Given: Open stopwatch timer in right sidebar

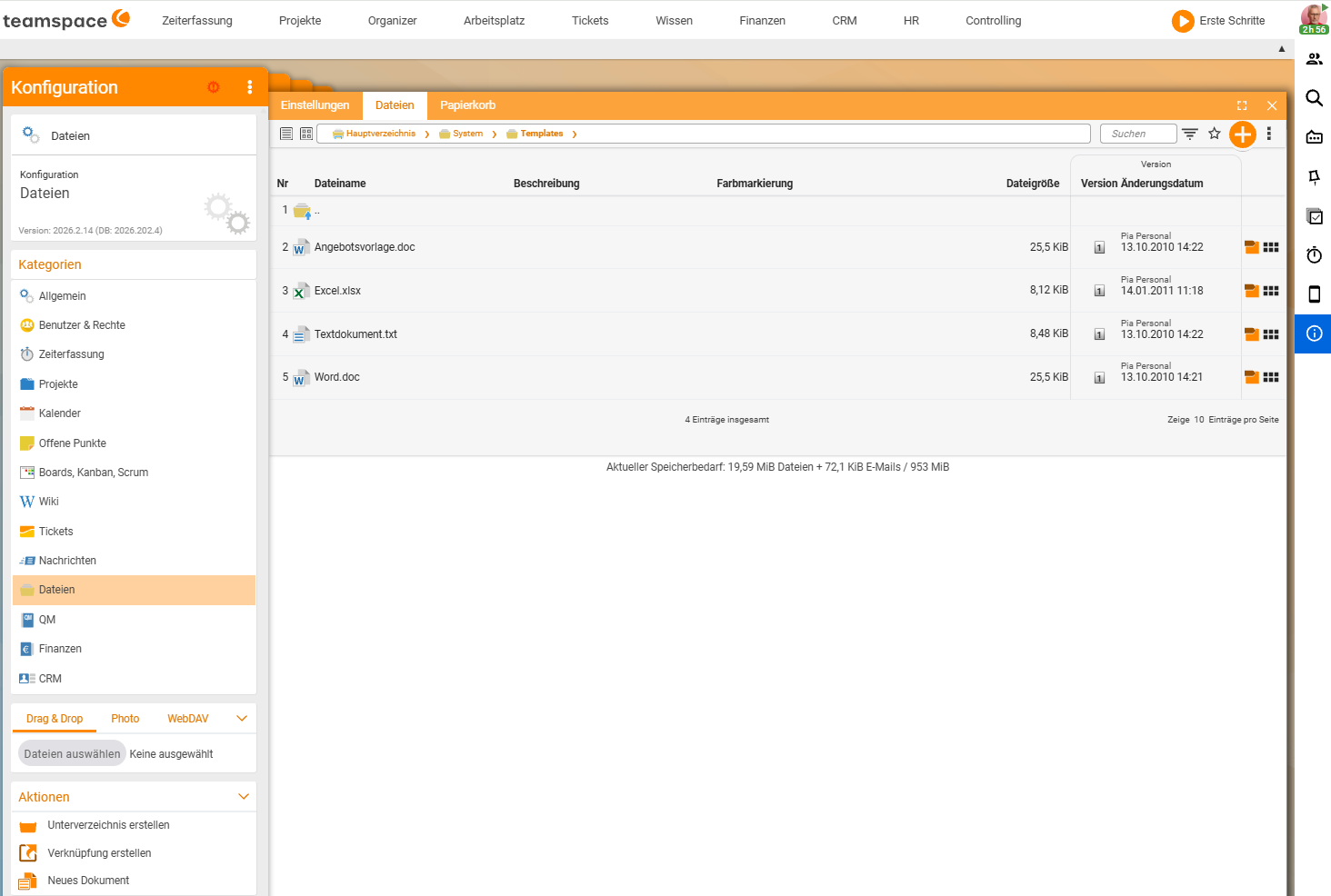Looking at the screenshot, I should click(x=1314, y=255).
